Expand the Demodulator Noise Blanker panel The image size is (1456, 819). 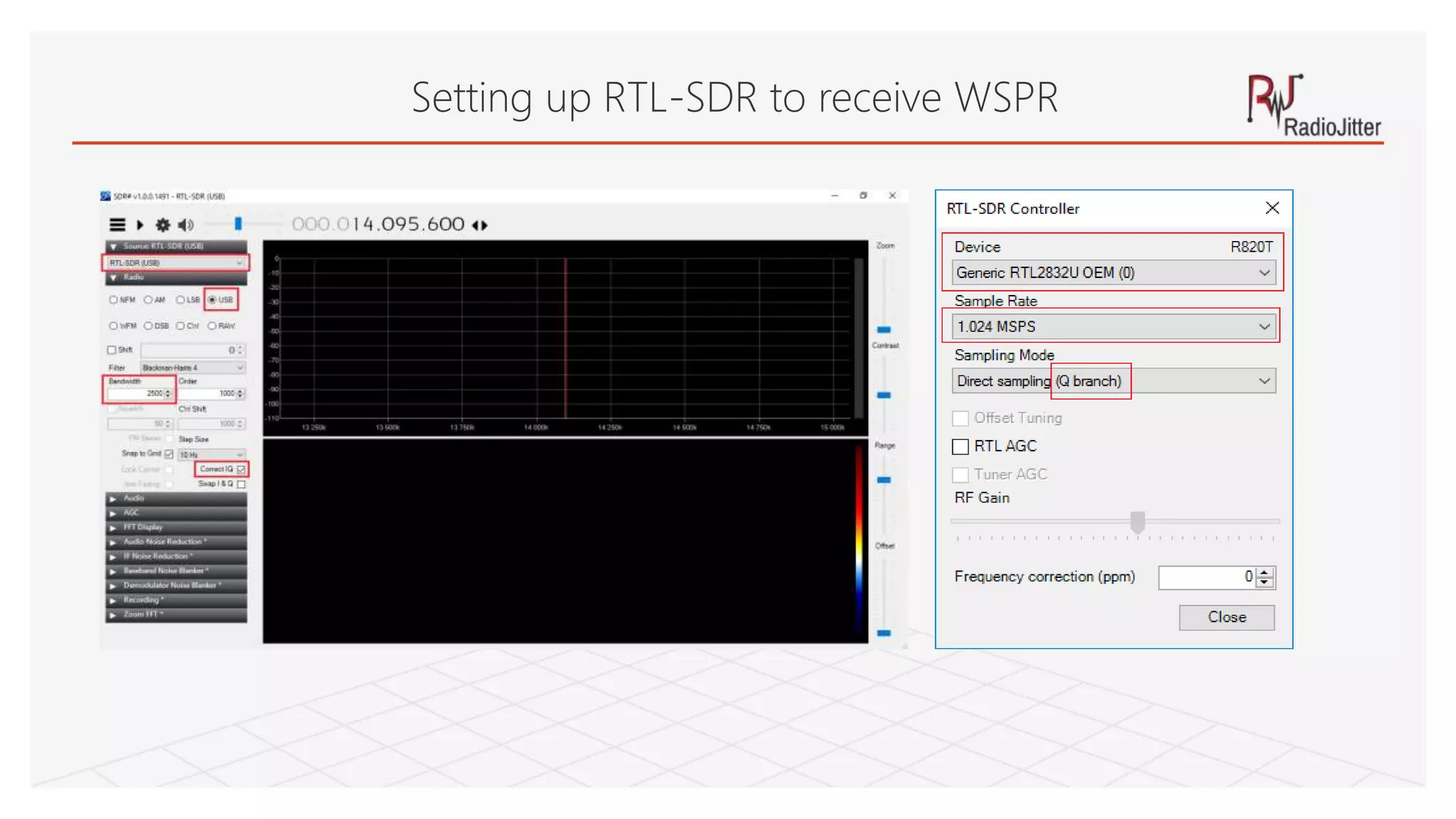point(176,586)
